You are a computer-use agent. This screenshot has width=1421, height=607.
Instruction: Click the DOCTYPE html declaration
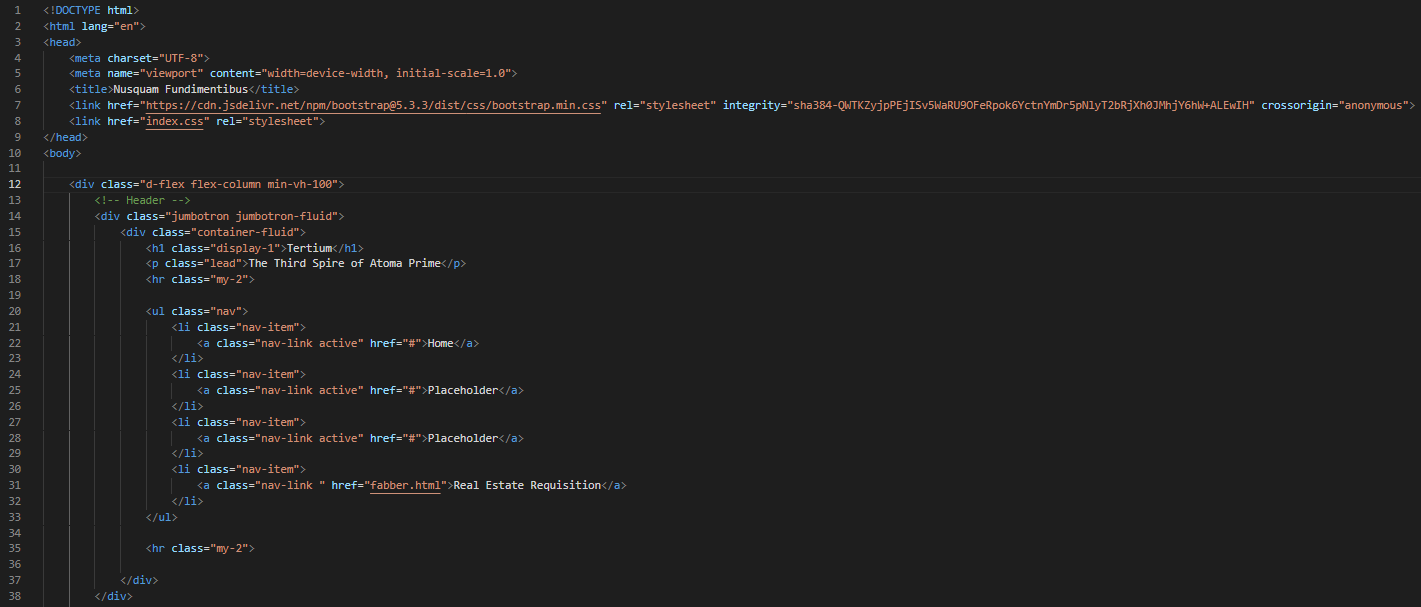tap(91, 10)
